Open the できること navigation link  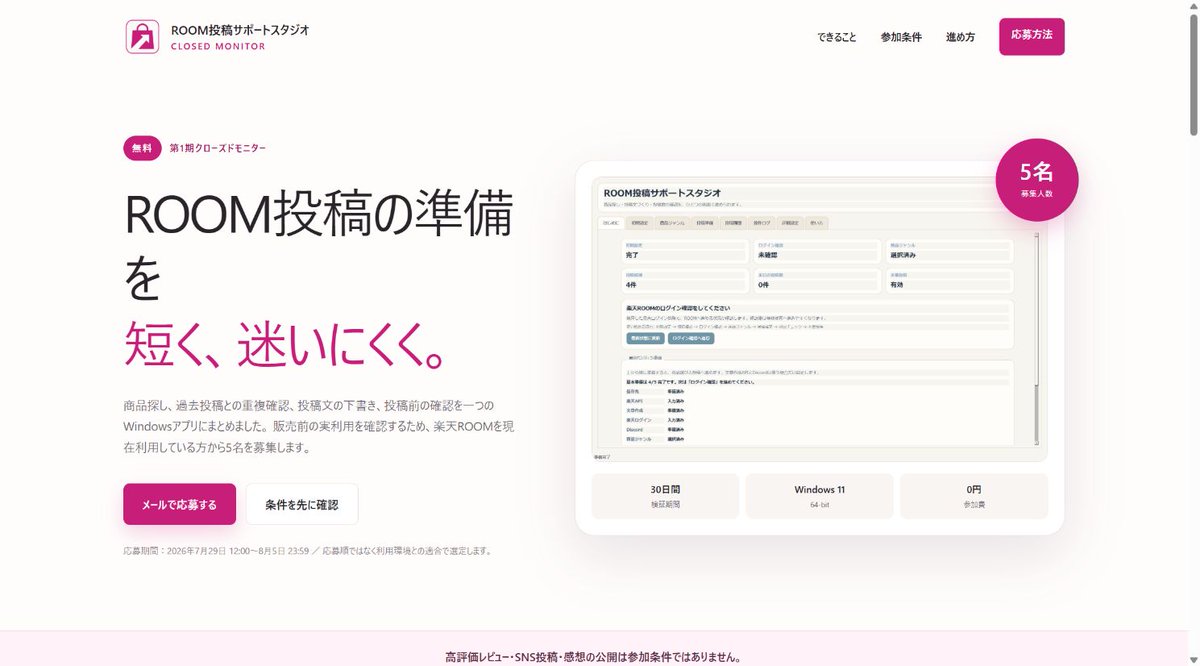pos(836,37)
